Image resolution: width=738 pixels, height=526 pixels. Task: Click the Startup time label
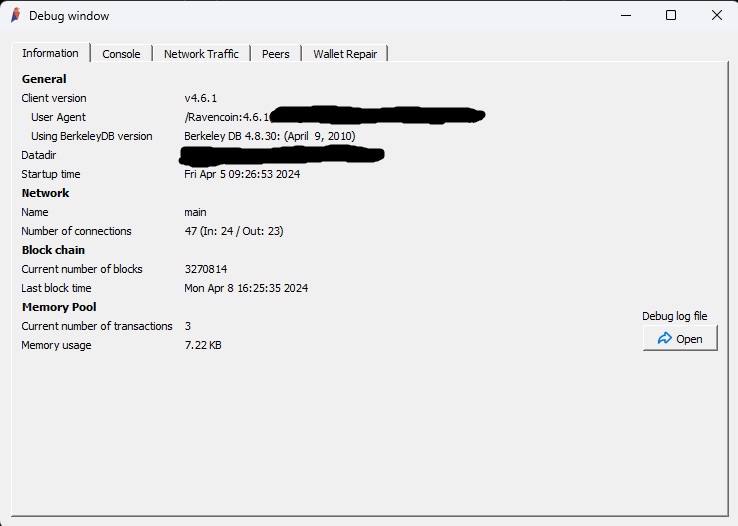(x=51, y=174)
